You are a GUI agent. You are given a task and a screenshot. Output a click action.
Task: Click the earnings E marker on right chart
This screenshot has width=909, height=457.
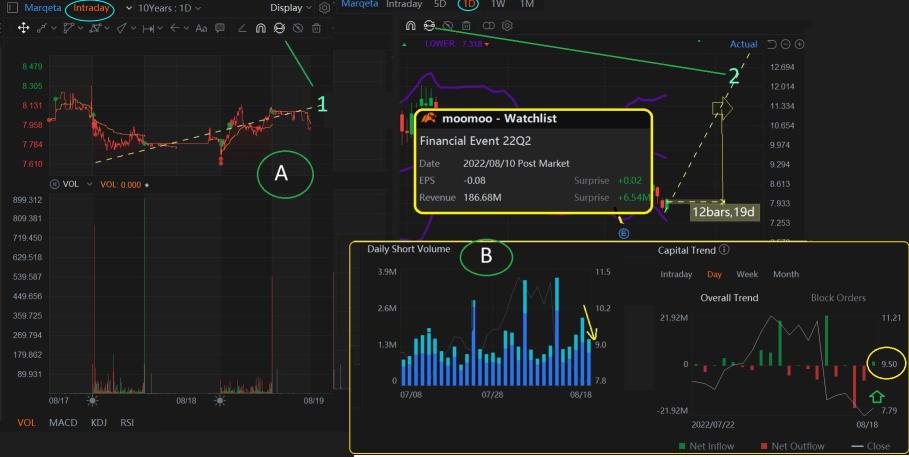[624, 234]
